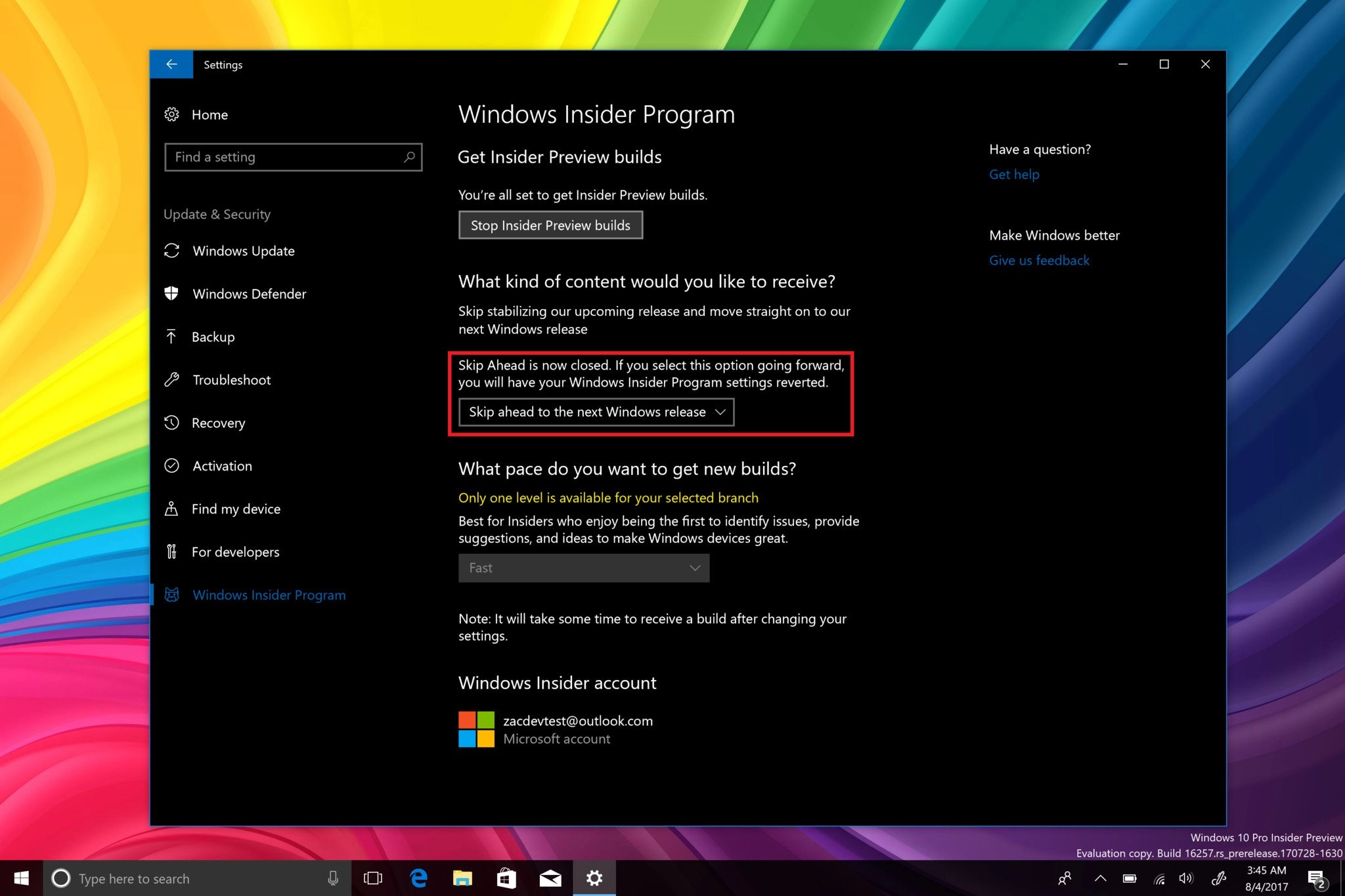This screenshot has width=1345, height=896.
Task: Show hidden tray icons chevron
Action: click(x=1100, y=878)
